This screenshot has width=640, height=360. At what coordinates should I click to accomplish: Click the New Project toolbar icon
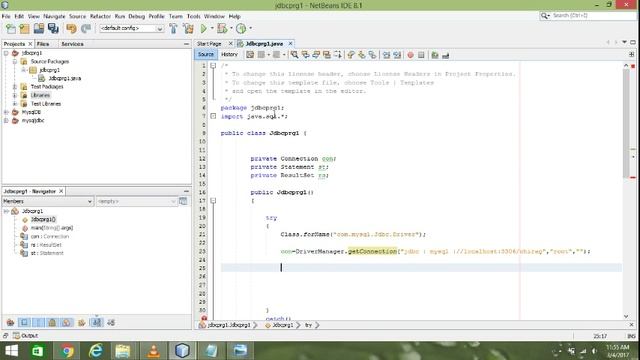pyautogui.click(x=24, y=28)
